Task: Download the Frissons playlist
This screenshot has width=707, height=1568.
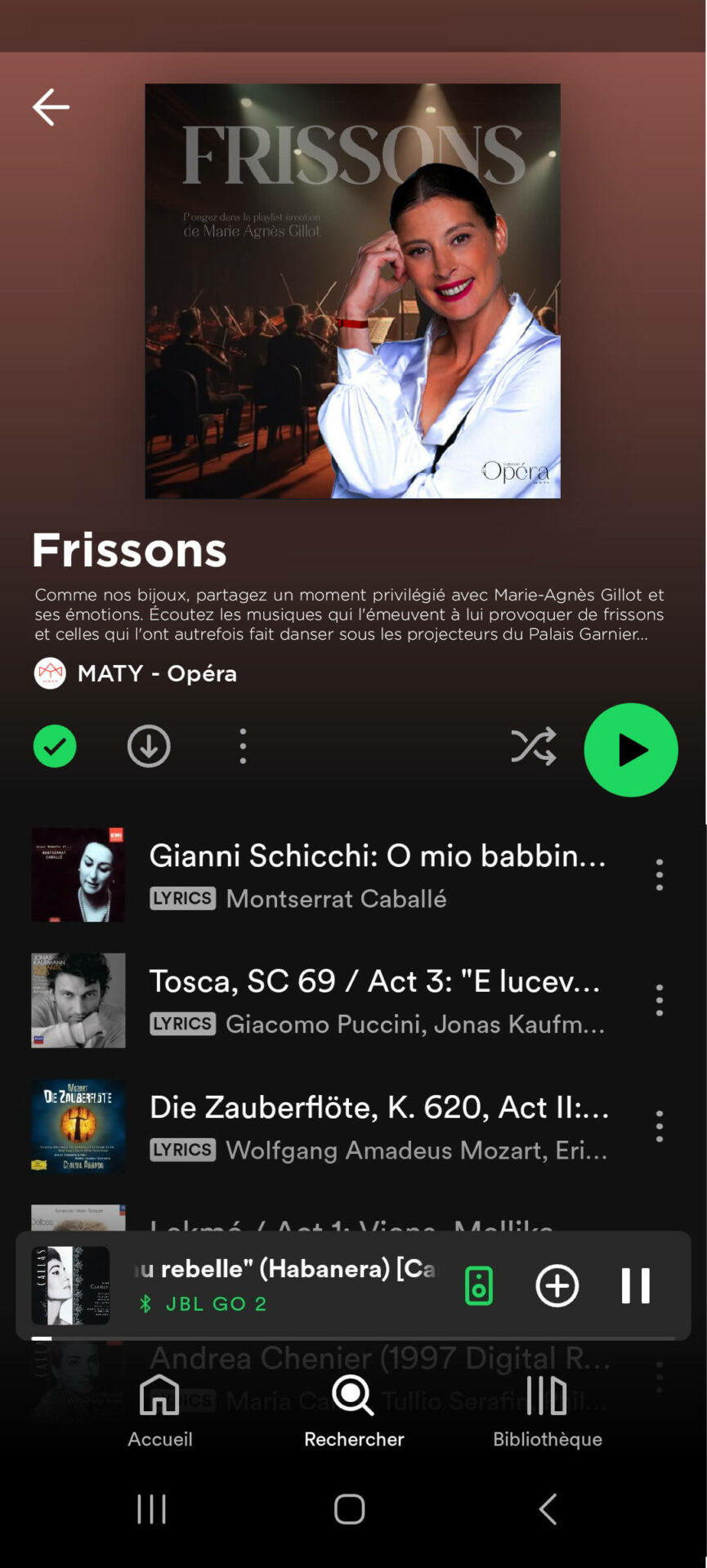Action: [149, 746]
